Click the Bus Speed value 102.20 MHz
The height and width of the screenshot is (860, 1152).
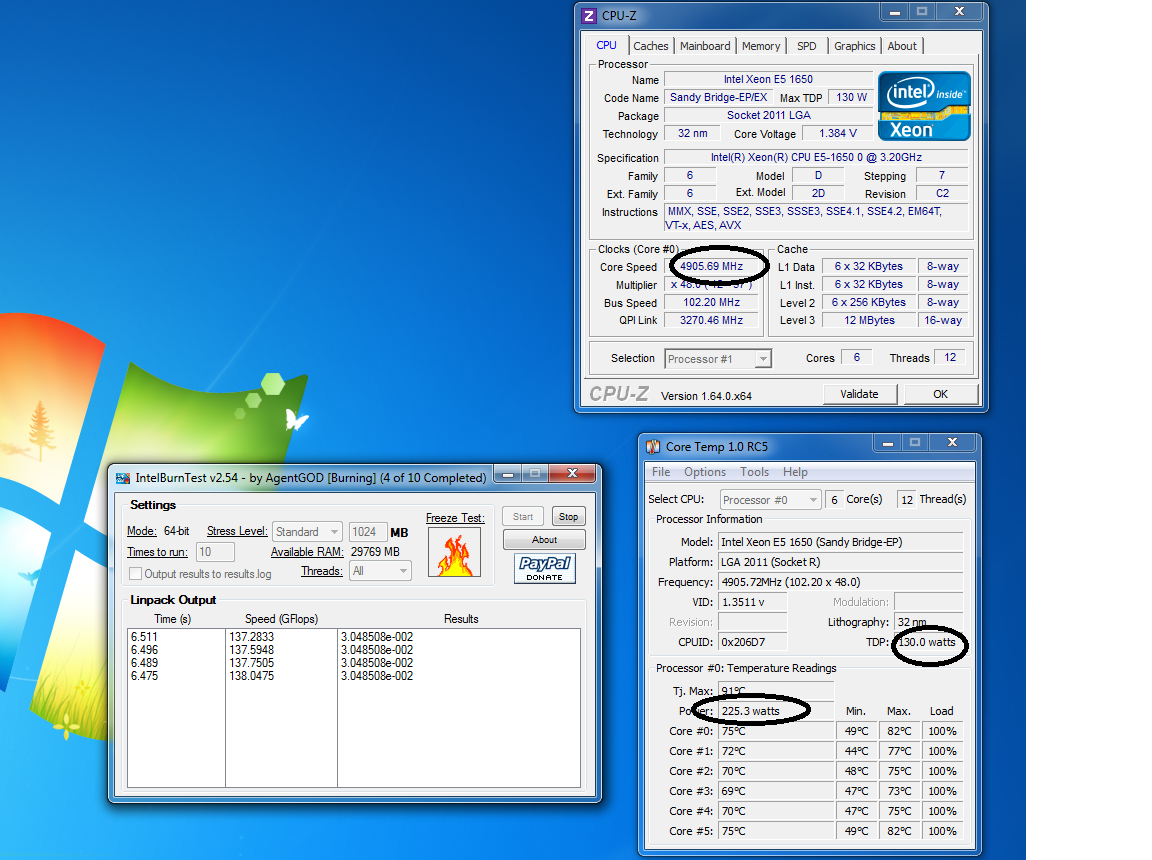coord(711,303)
